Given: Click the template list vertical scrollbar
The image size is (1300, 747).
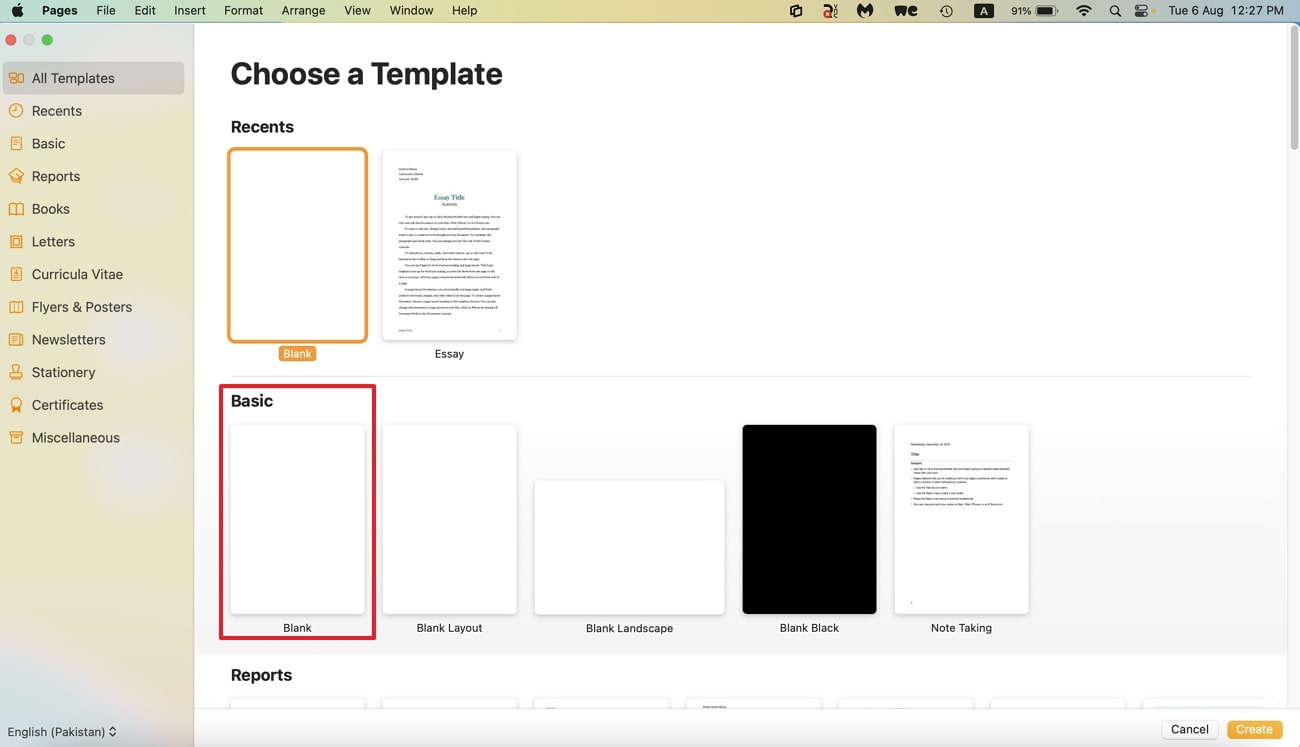Looking at the screenshot, I should 1293,90.
